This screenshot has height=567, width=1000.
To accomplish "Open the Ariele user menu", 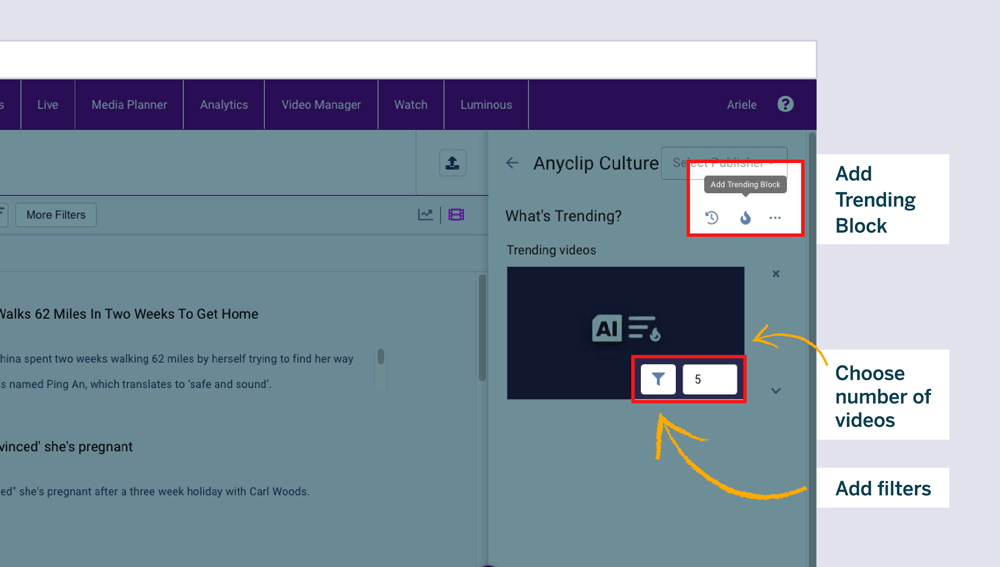I will tap(742, 105).
